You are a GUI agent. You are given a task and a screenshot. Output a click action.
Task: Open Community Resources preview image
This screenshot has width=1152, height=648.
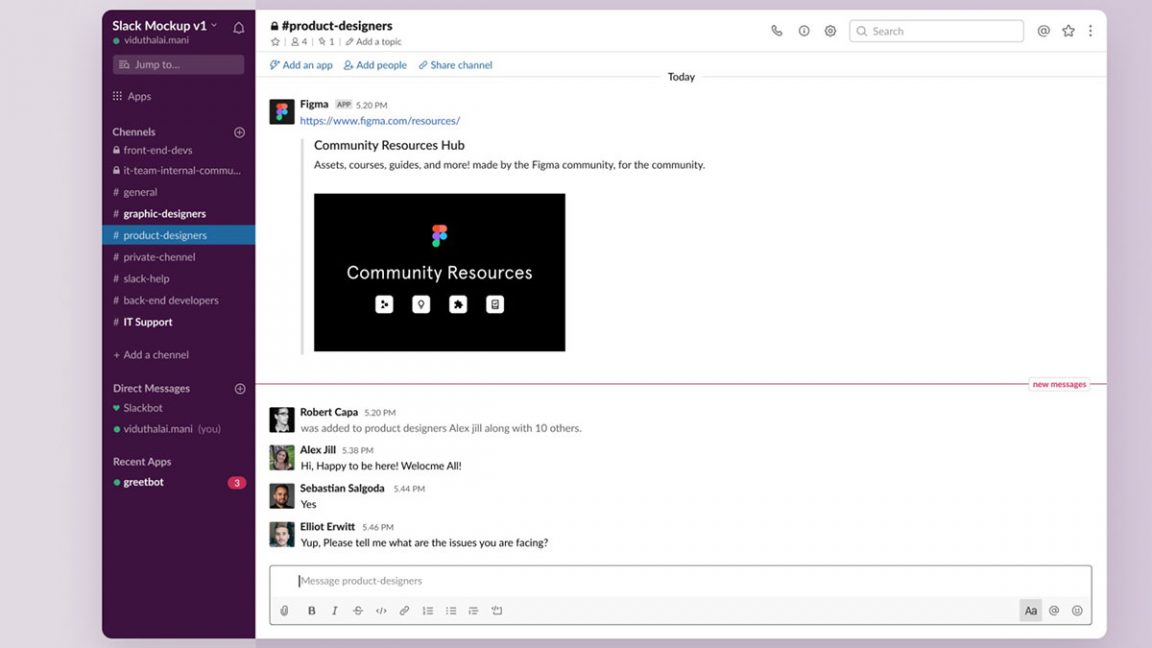point(439,273)
